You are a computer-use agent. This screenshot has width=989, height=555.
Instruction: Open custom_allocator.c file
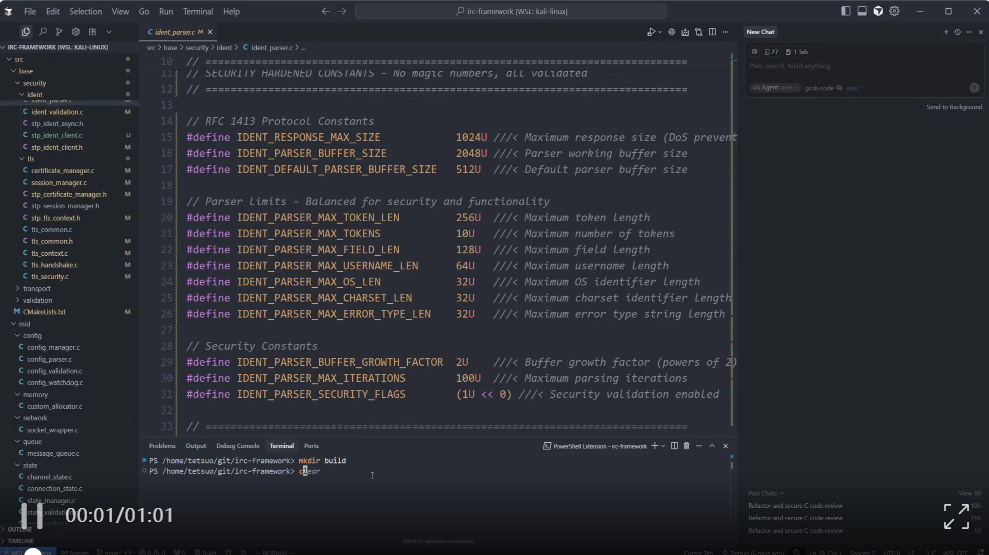[54, 406]
